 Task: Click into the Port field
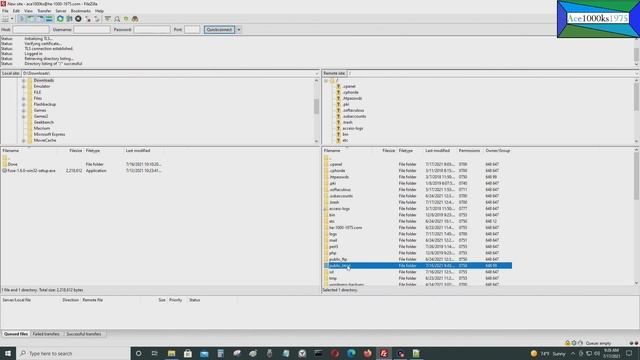tap(192, 29)
